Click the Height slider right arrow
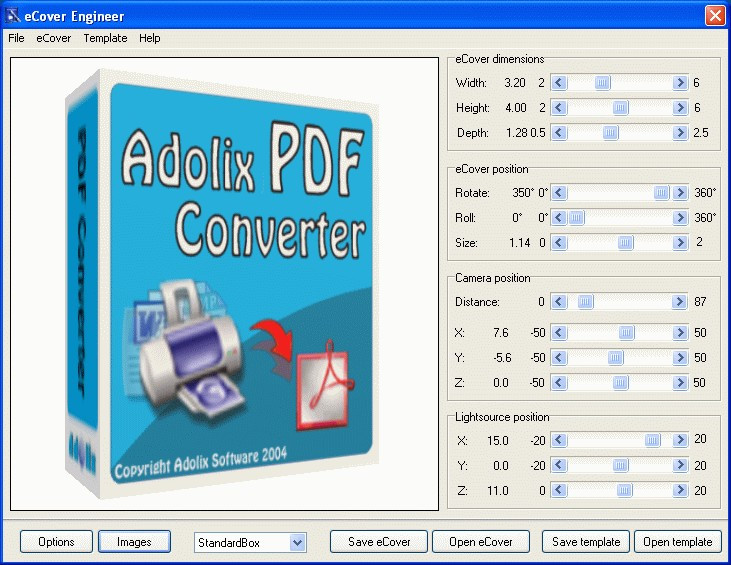Viewport: 731px width, 565px height. pyautogui.click(x=680, y=108)
